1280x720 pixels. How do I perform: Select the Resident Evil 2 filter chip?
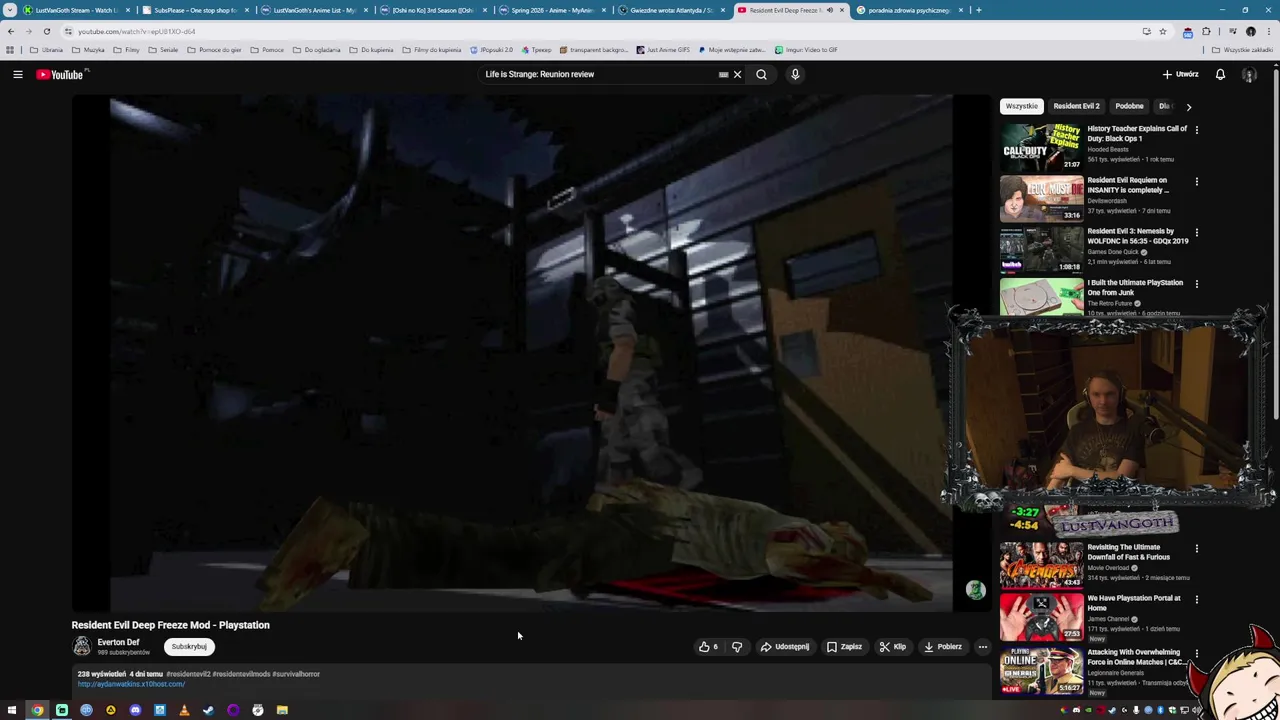point(1076,106)
